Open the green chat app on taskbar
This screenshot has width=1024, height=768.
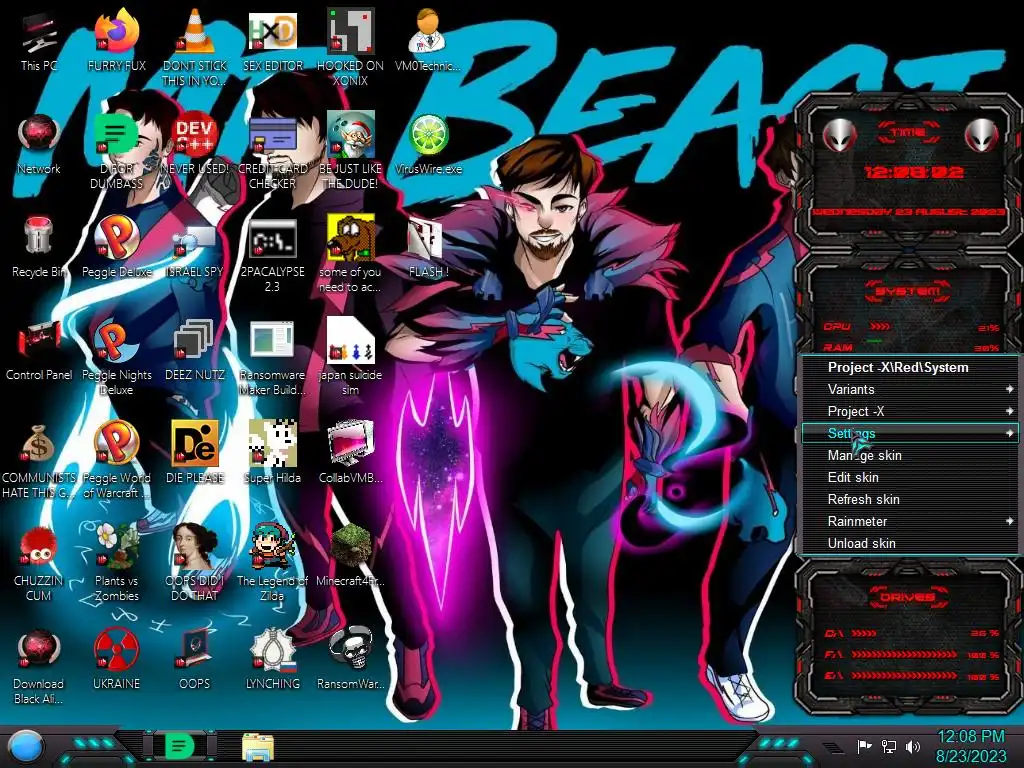tap(179, 746)
